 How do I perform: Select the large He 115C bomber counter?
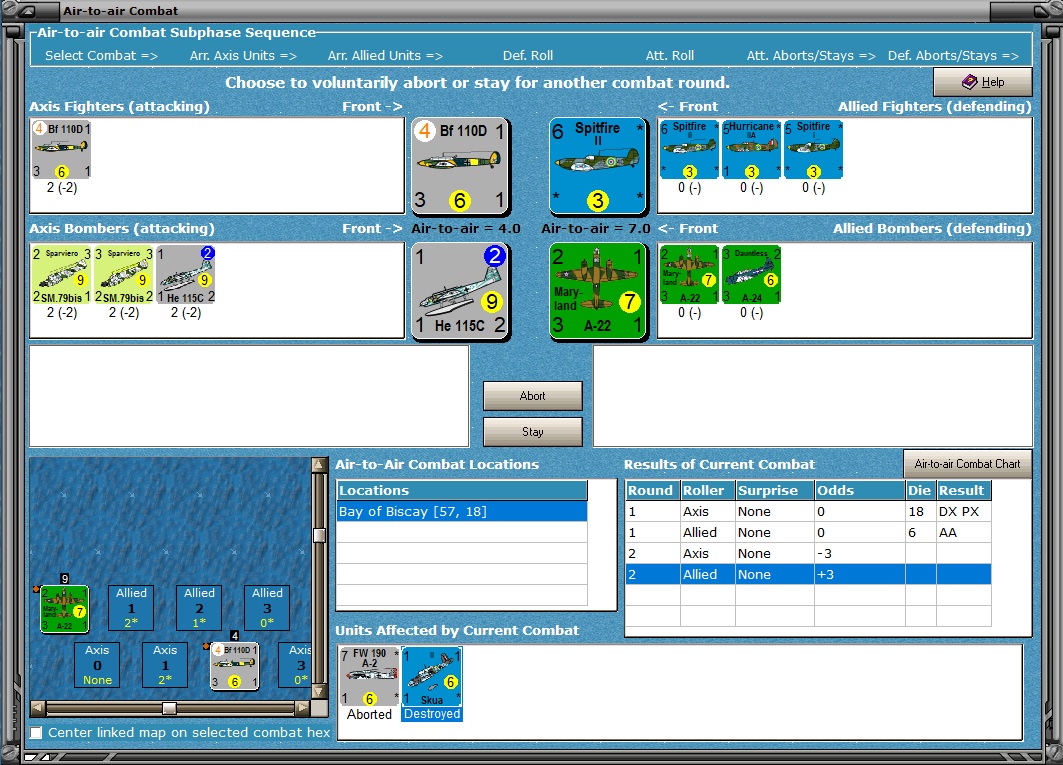click(x=460, y=291)
